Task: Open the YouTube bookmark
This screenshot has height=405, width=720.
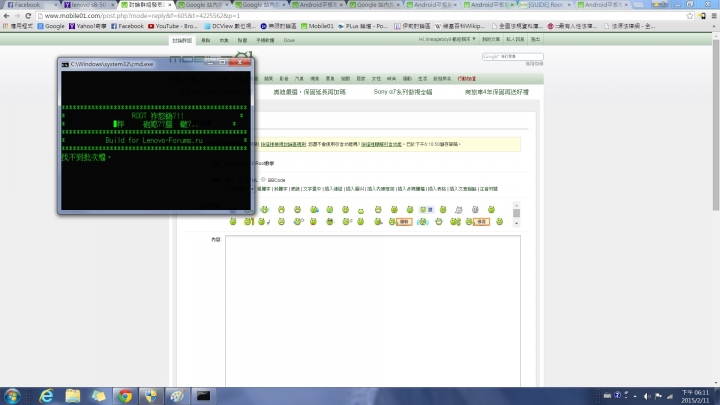Action: pyautogui.click(x=173, y=26)
